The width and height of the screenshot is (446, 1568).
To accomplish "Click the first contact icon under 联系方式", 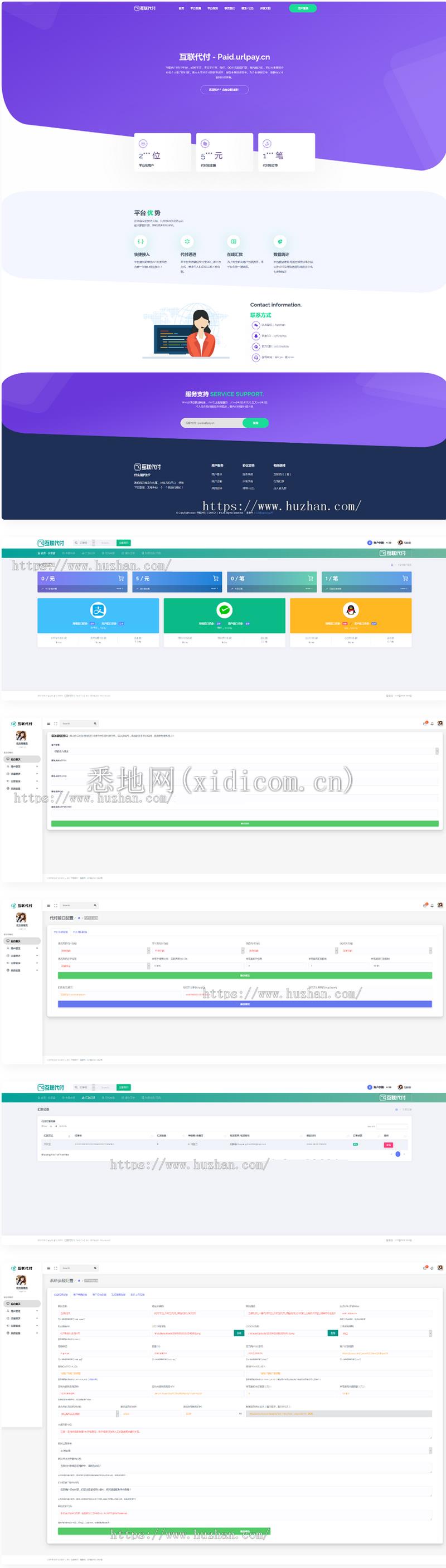I will (256, 325).
